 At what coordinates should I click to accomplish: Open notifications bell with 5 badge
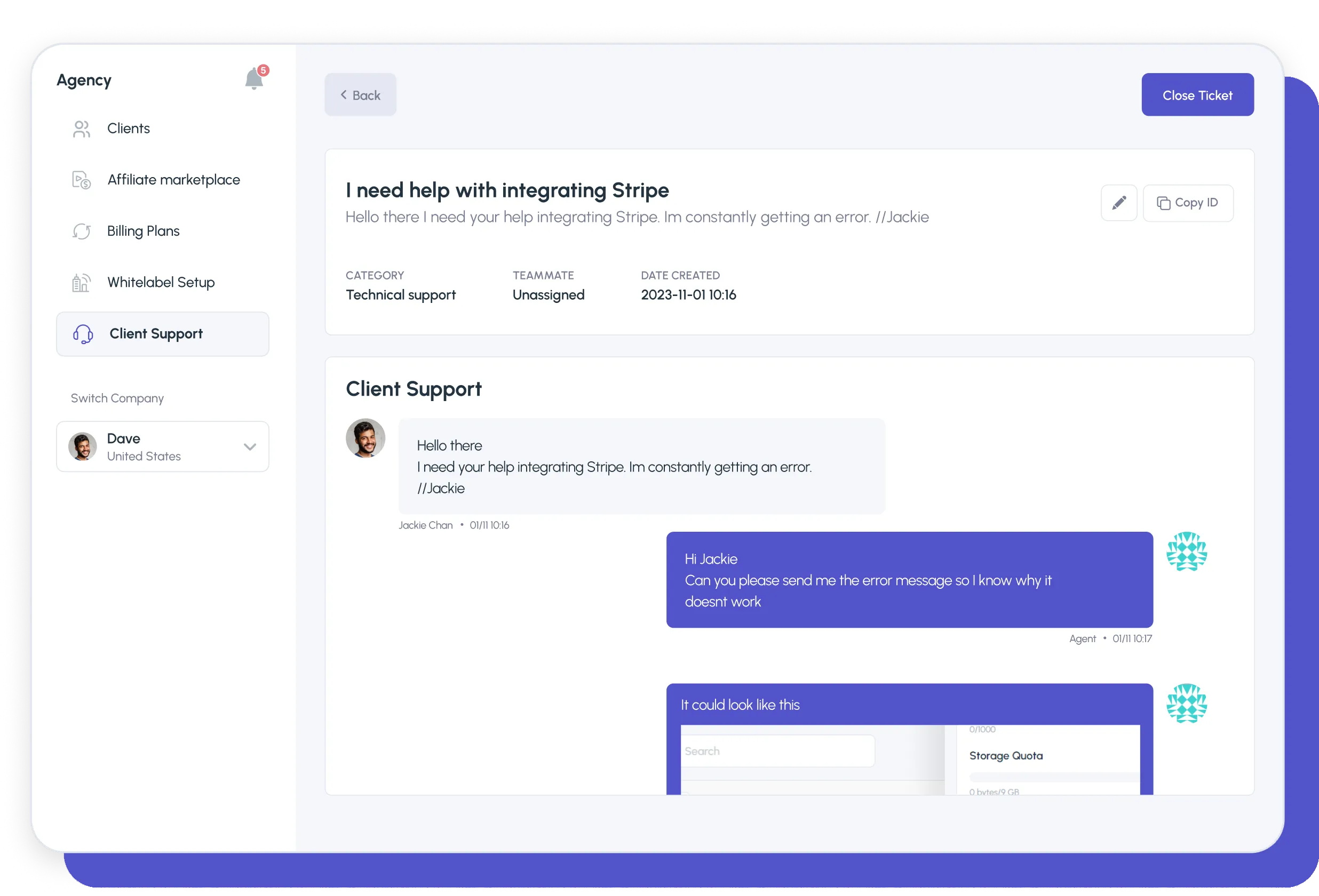click(x=255, y=79)
